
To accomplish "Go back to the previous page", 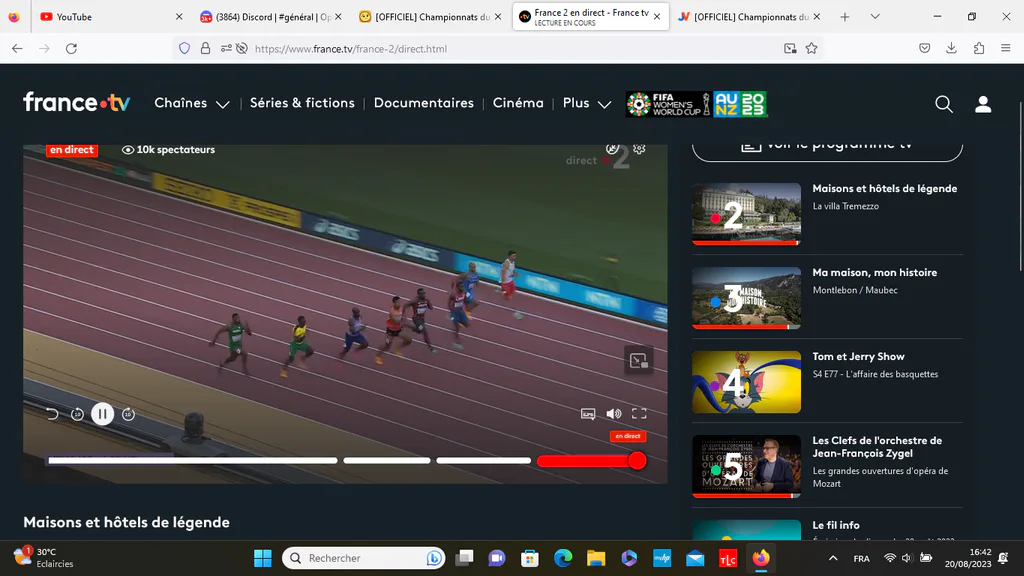I will tap(18, 48).
